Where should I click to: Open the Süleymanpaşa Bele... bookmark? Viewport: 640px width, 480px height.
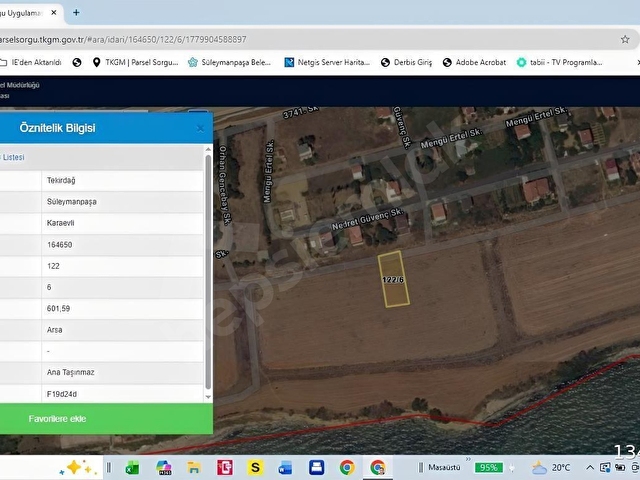coord(229,62)
